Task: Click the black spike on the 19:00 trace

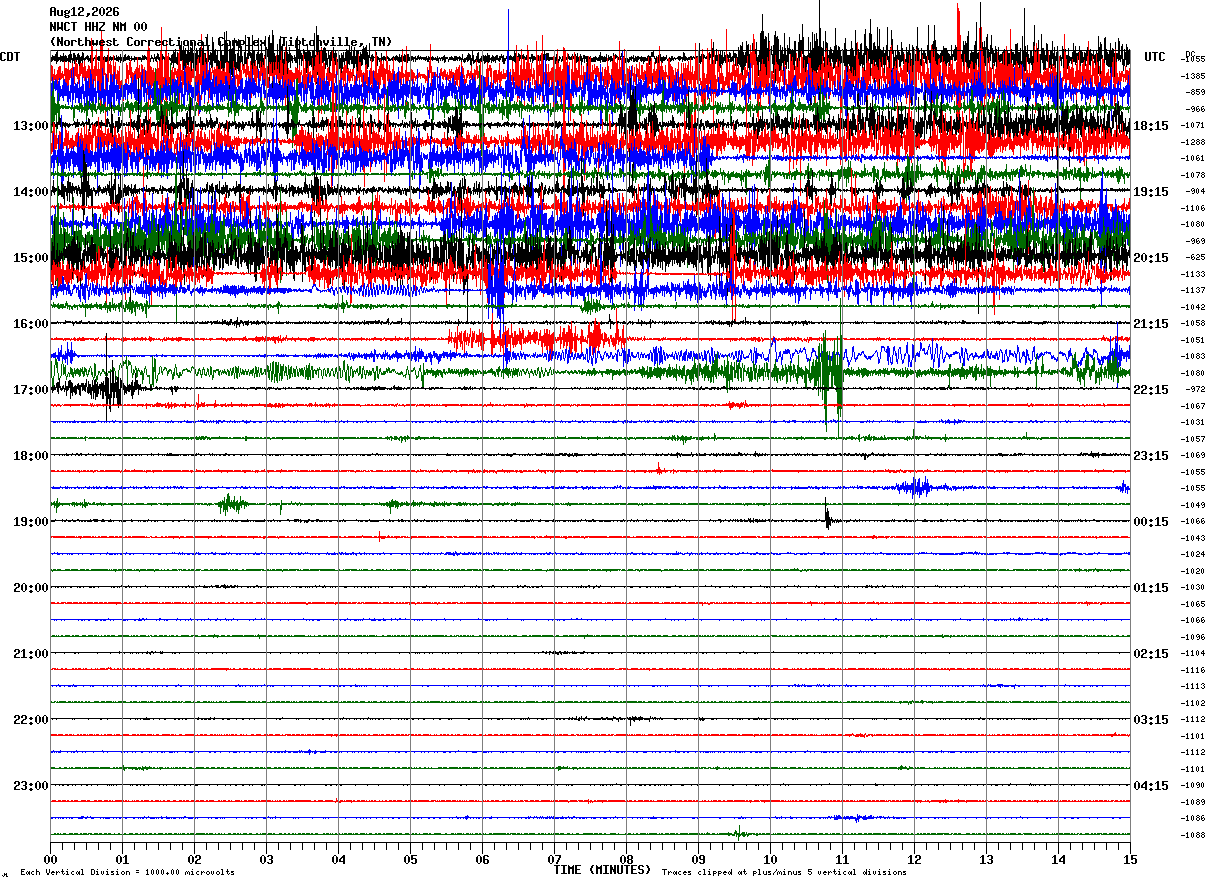Action: pyautogui.click(x=828, y=516)
